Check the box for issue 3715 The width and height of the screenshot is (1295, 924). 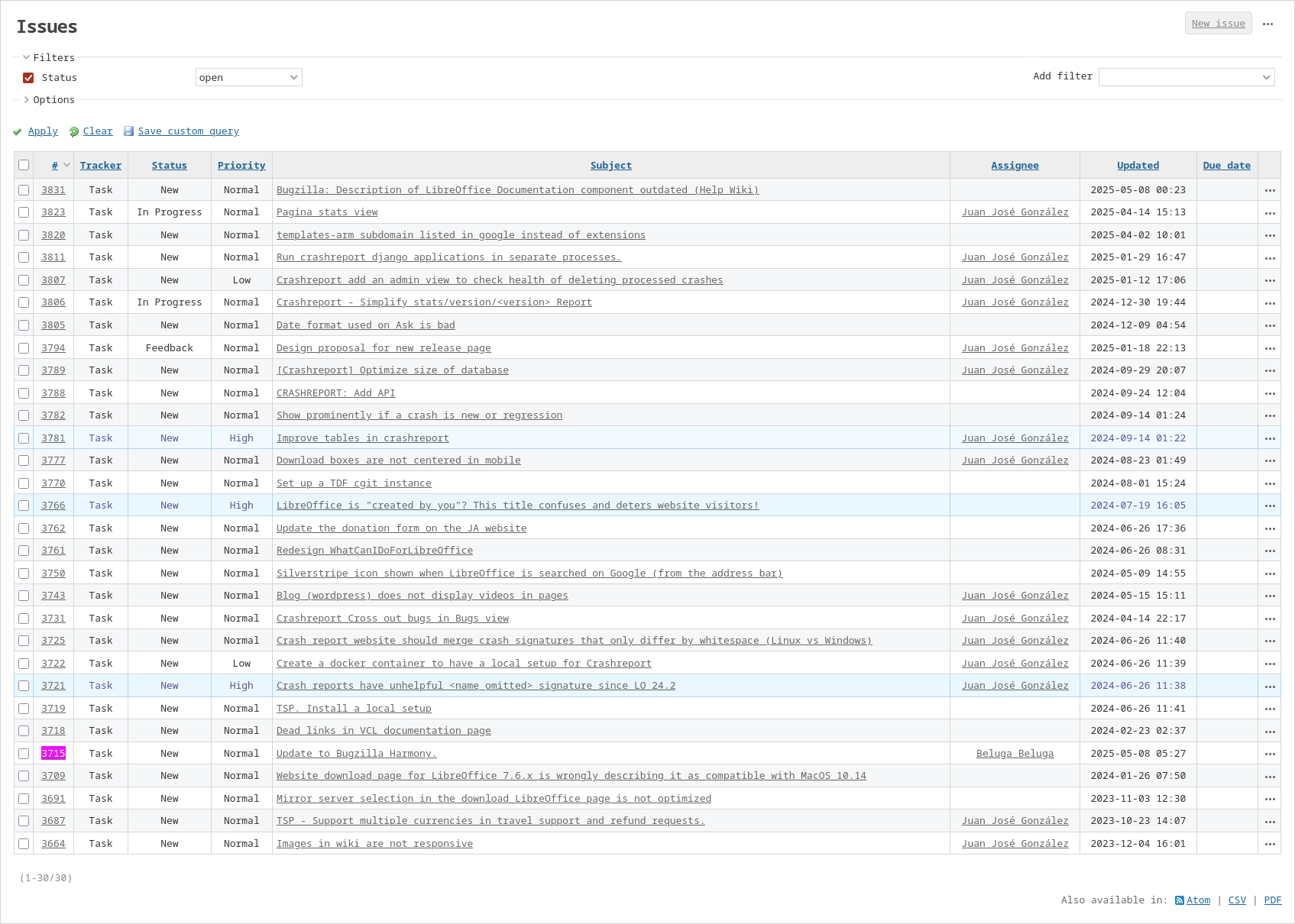tap(24, 754)
